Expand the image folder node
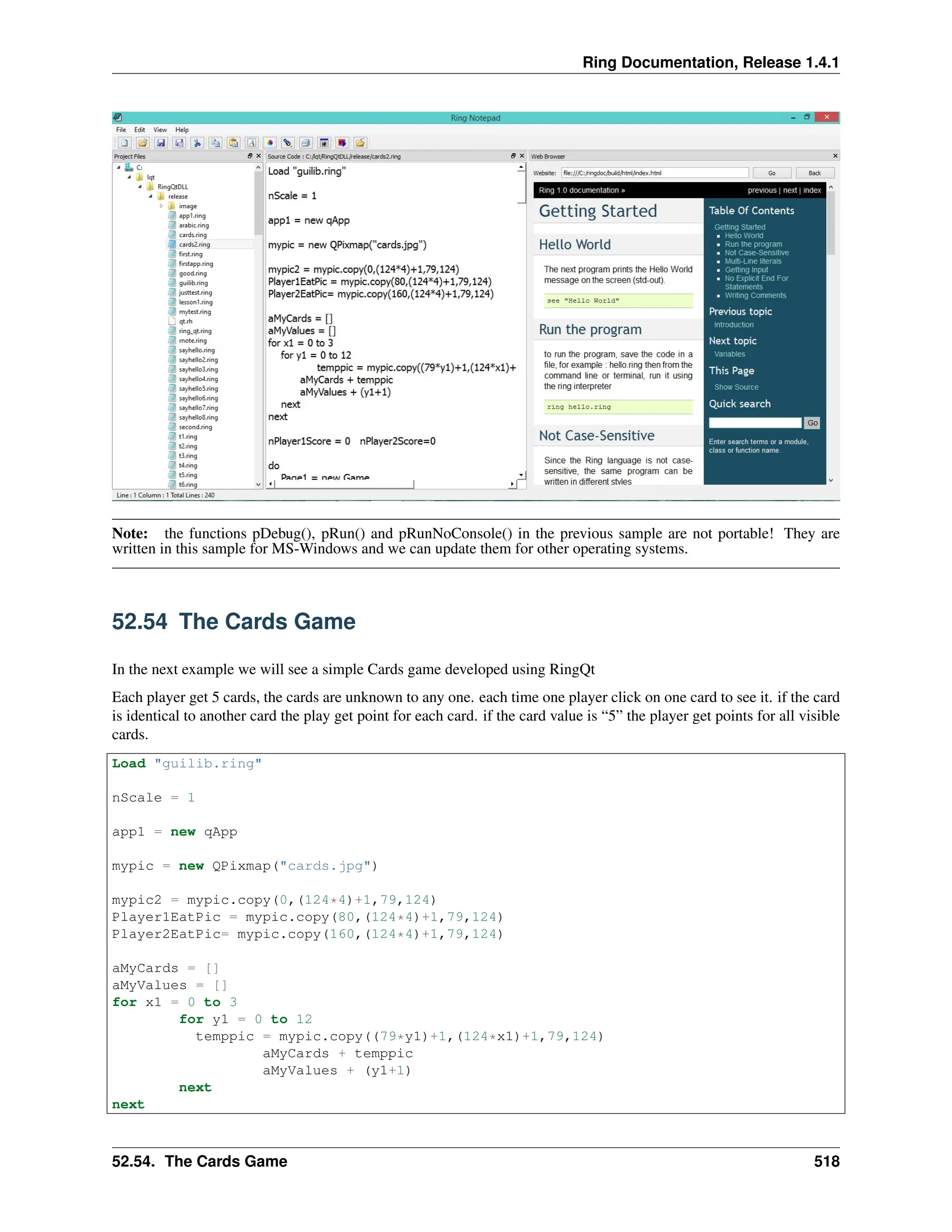Image resolution: width=952 pixels, height=1232 pixels. pyautogui.click(x=161, y=206)
